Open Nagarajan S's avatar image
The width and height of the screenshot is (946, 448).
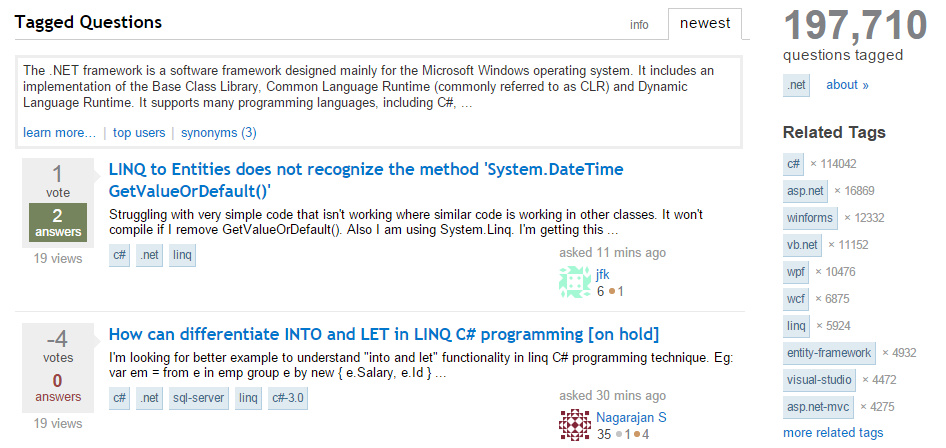[x=574, y=424]
